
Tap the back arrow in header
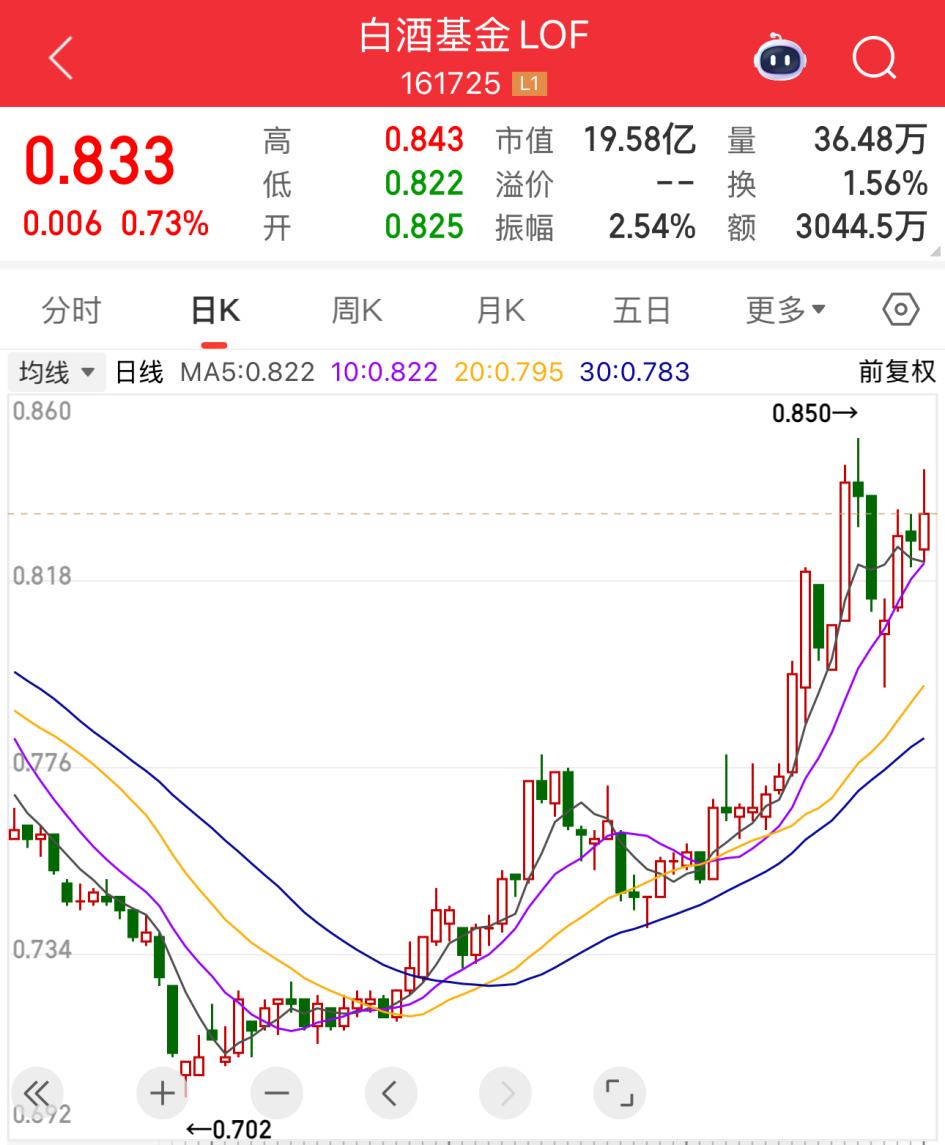[61, 58]
